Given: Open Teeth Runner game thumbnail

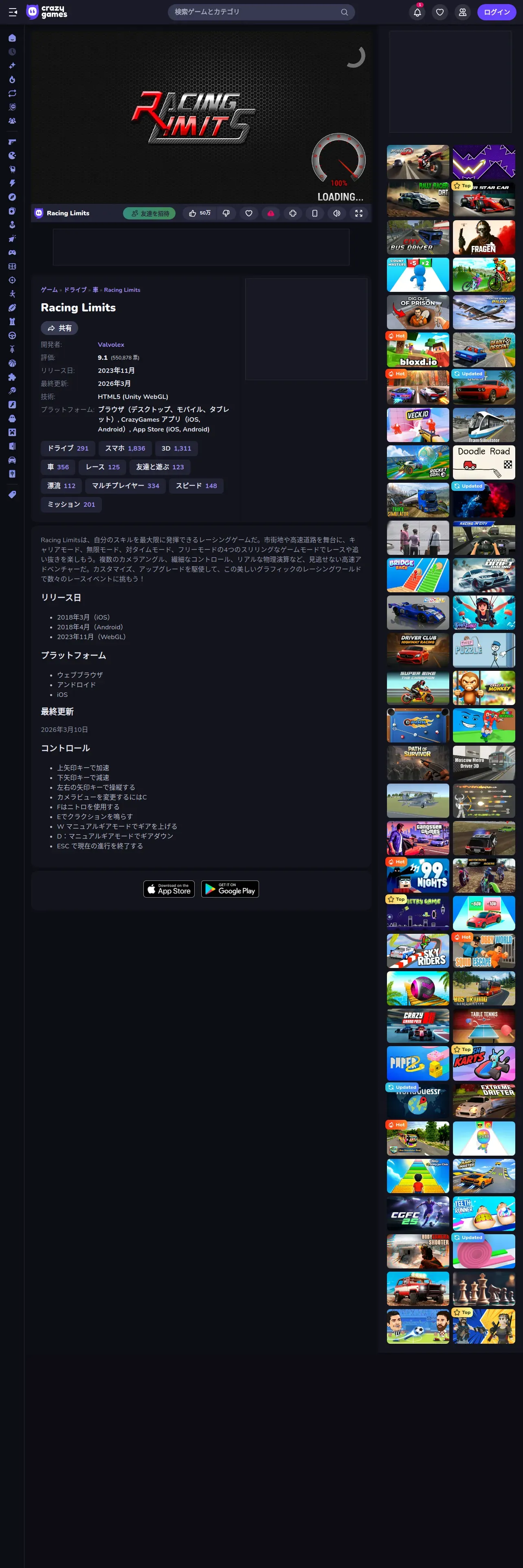Looking at the screenshot, I should coord(484,1213).
